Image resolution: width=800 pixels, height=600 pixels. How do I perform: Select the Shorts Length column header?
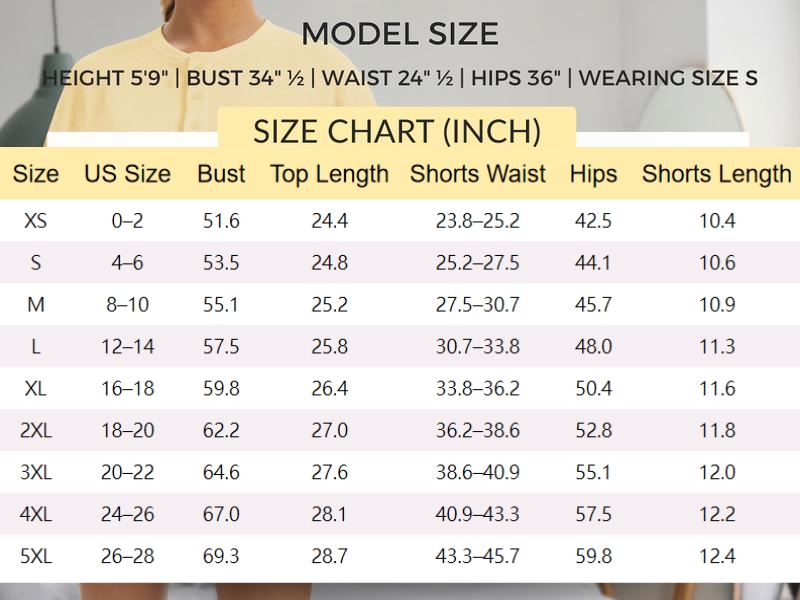click(716, 174)
